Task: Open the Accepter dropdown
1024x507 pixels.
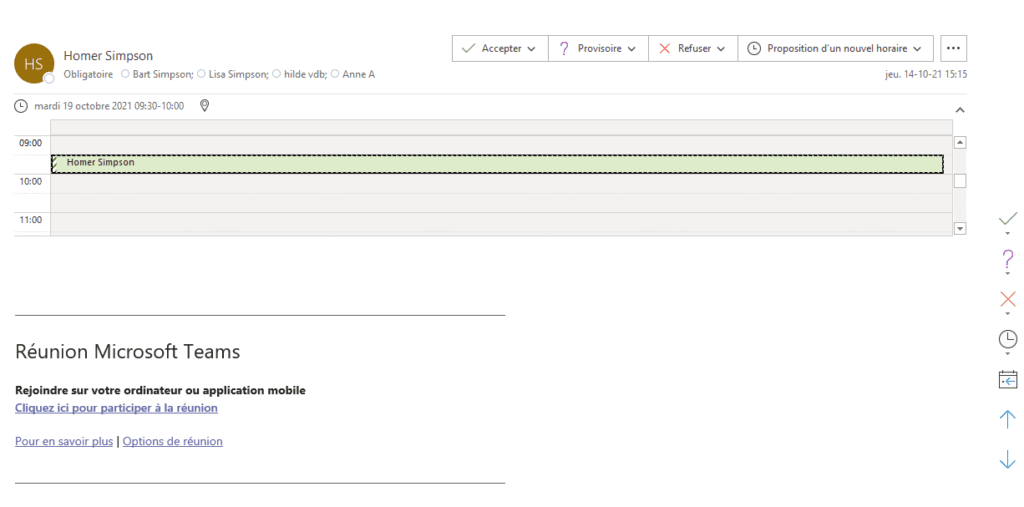Action: pos(499,48)
